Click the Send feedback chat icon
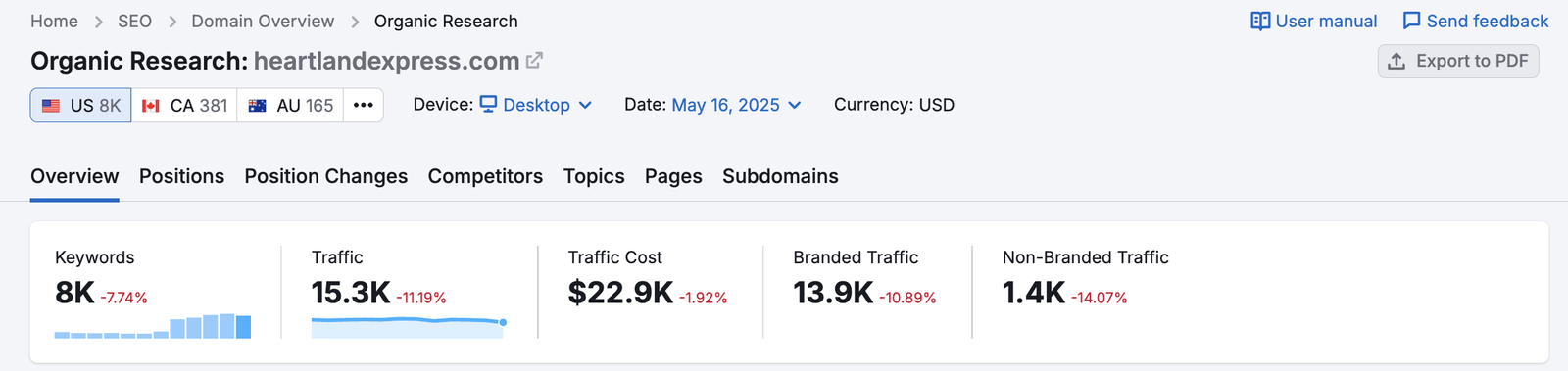The image size is (1568, 371). click(1411, 21)
